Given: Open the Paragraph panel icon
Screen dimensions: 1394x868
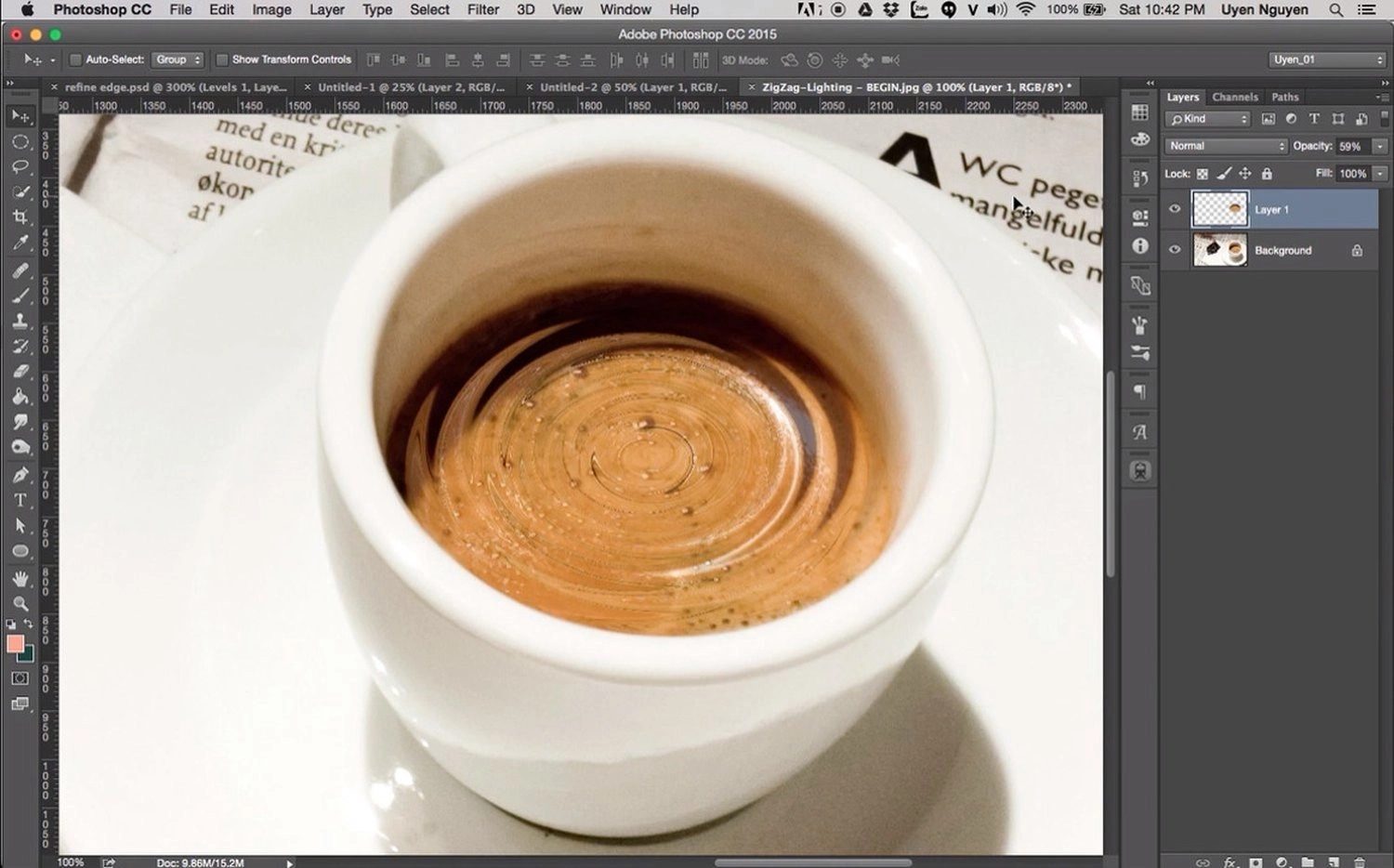Looking at the screenshot, I should [1139, 392].
